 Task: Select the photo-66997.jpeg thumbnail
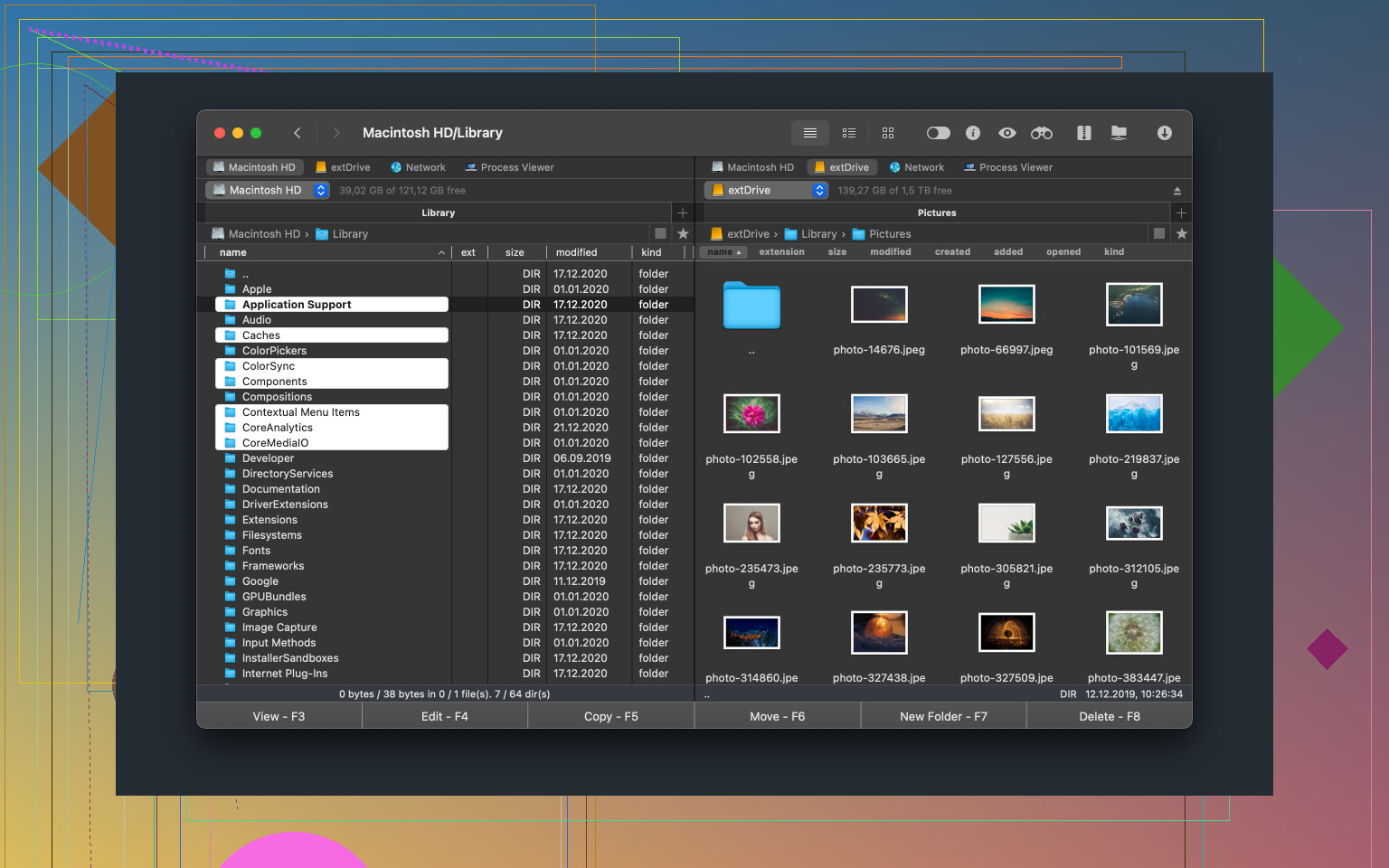pyautogui.click(x=1006, y=306)
